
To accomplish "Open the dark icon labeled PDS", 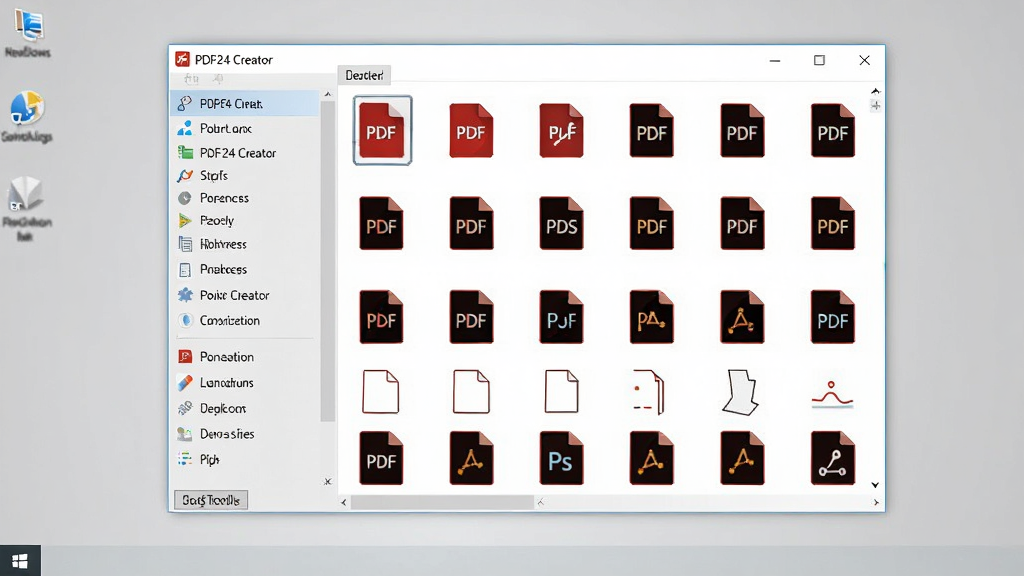I will [x=561, y=223].
